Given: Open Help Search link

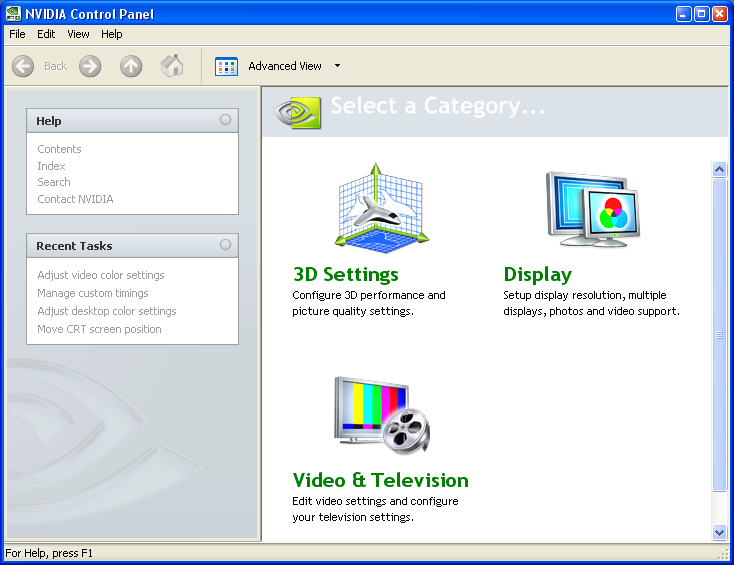Looking at the screenshot, I should coord(54,182).
